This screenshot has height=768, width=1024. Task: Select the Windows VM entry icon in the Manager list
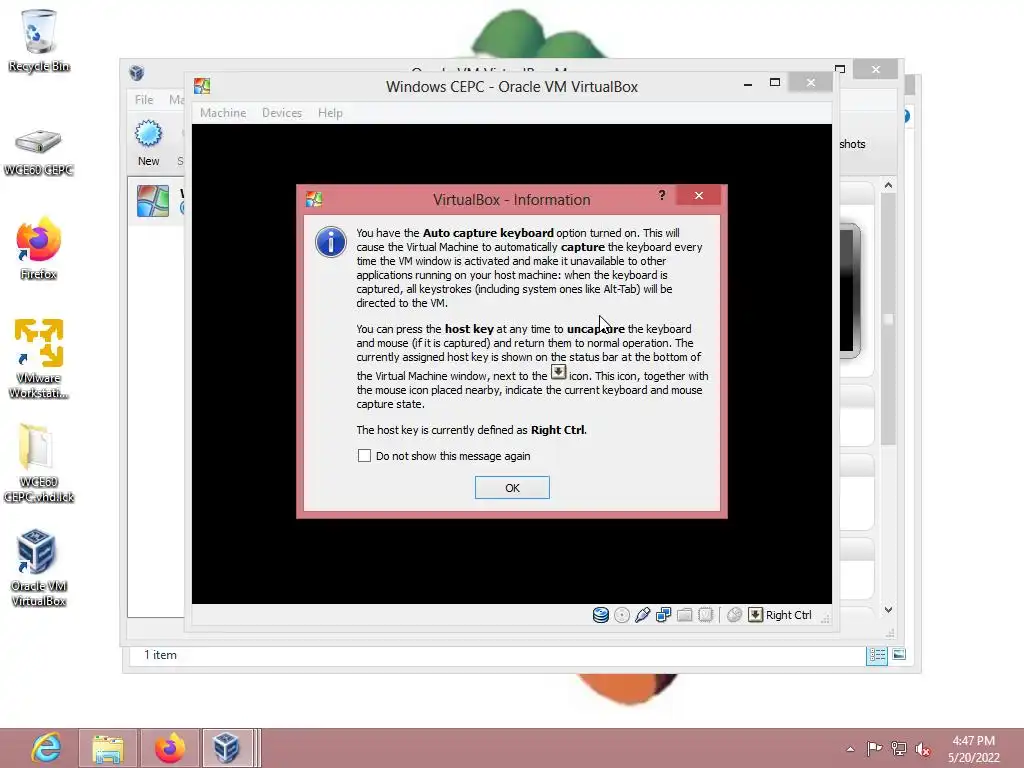pyautogui.click(x=153, y=201)
